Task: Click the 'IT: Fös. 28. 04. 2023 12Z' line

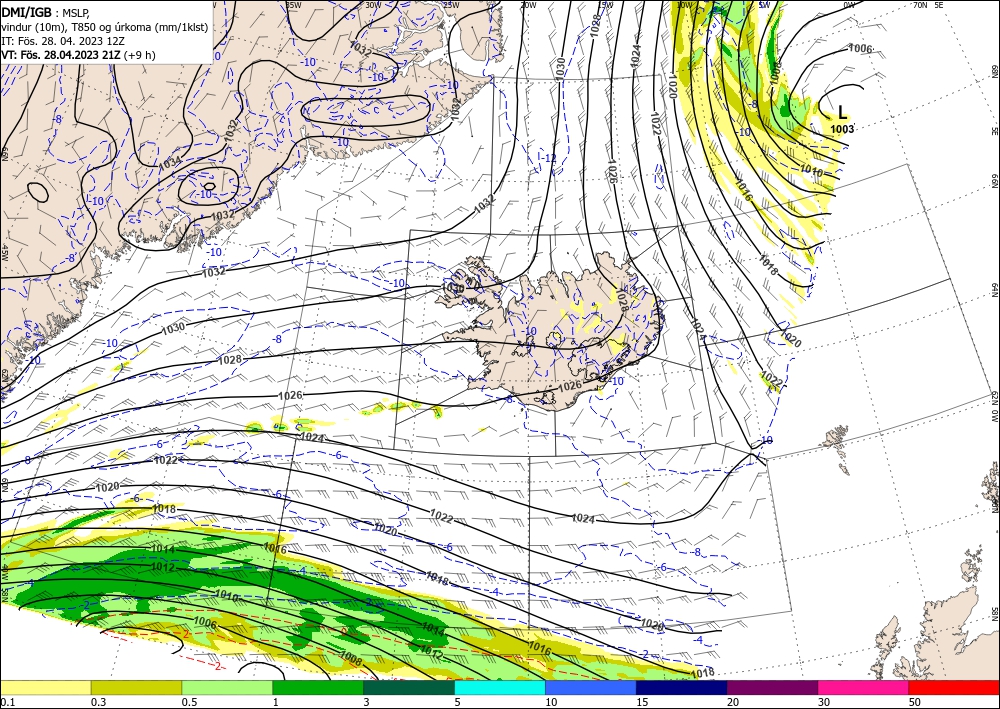Action: (x=62, y=41)
